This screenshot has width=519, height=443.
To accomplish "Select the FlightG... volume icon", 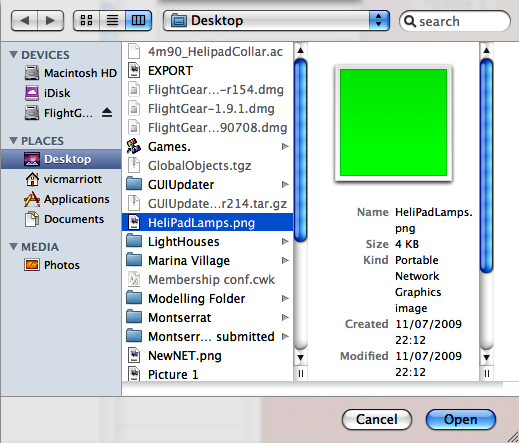I will point(32,113).
